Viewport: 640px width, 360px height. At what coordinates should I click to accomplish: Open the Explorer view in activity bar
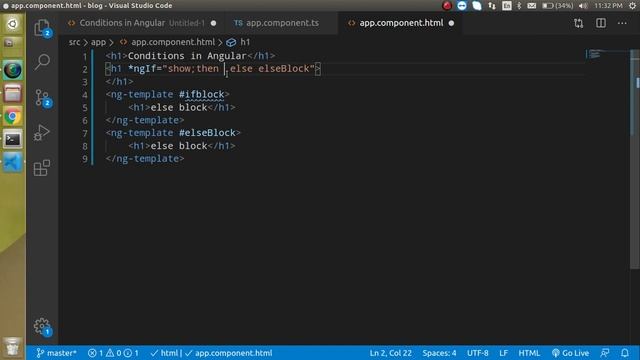42,28
